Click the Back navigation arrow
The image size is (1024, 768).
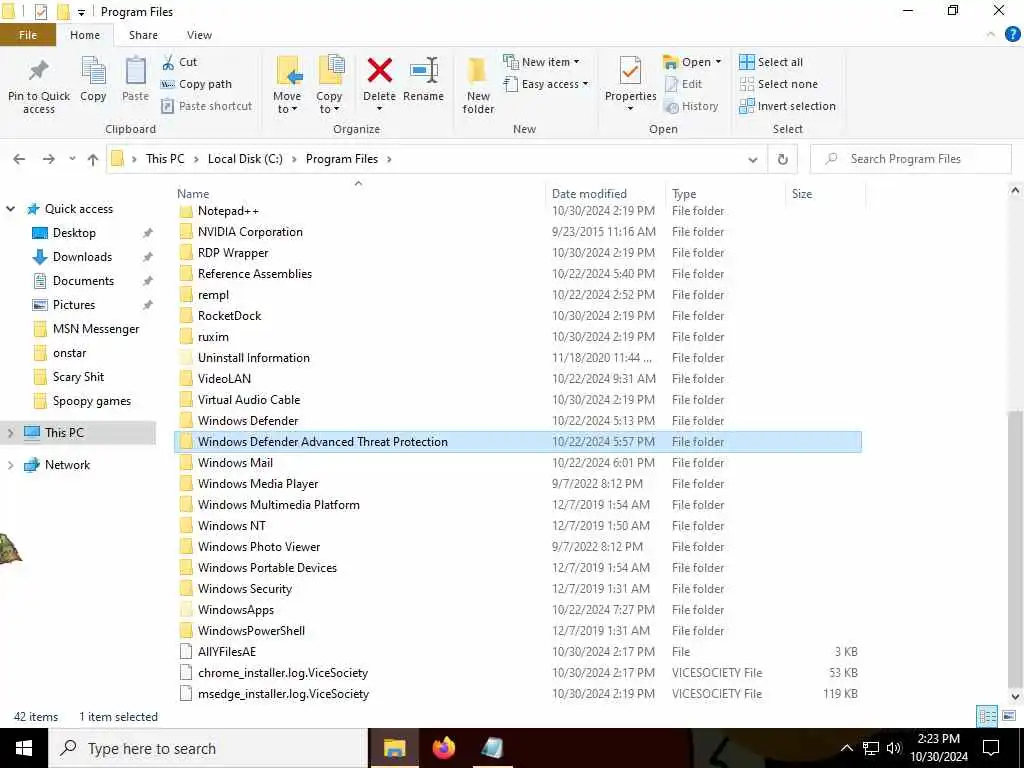[x=19, y=159]
